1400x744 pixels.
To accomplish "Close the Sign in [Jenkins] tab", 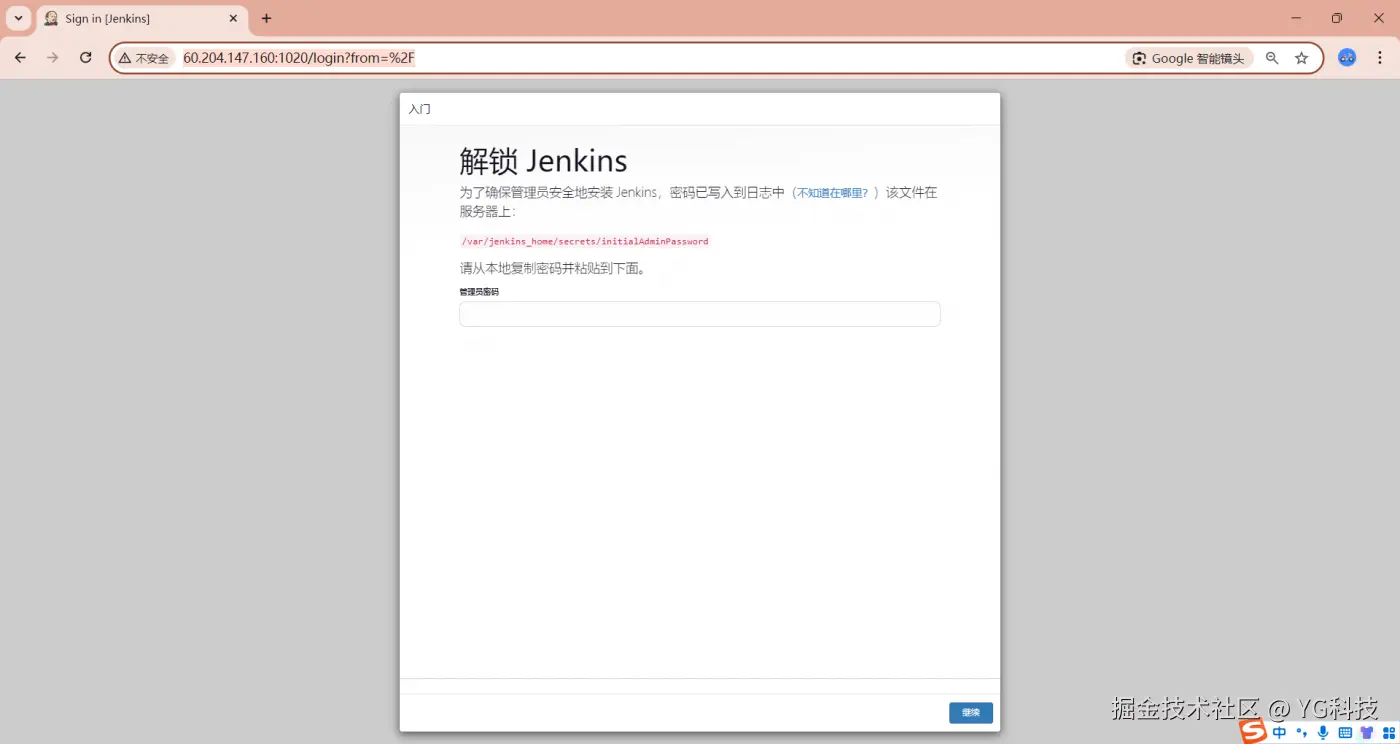I will point(232,18).
